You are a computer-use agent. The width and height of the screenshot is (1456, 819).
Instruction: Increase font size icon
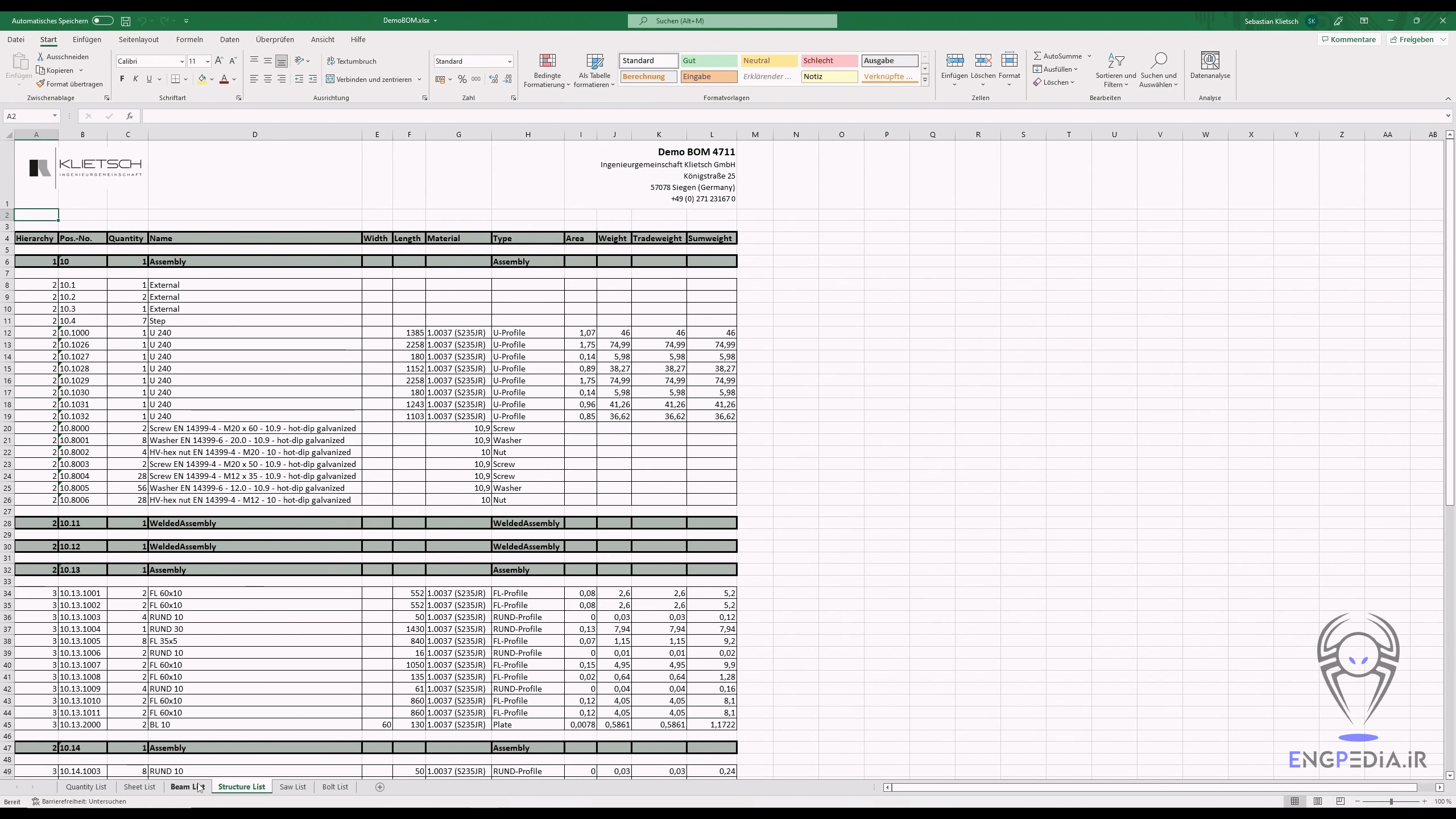click(x=219, y=61)
